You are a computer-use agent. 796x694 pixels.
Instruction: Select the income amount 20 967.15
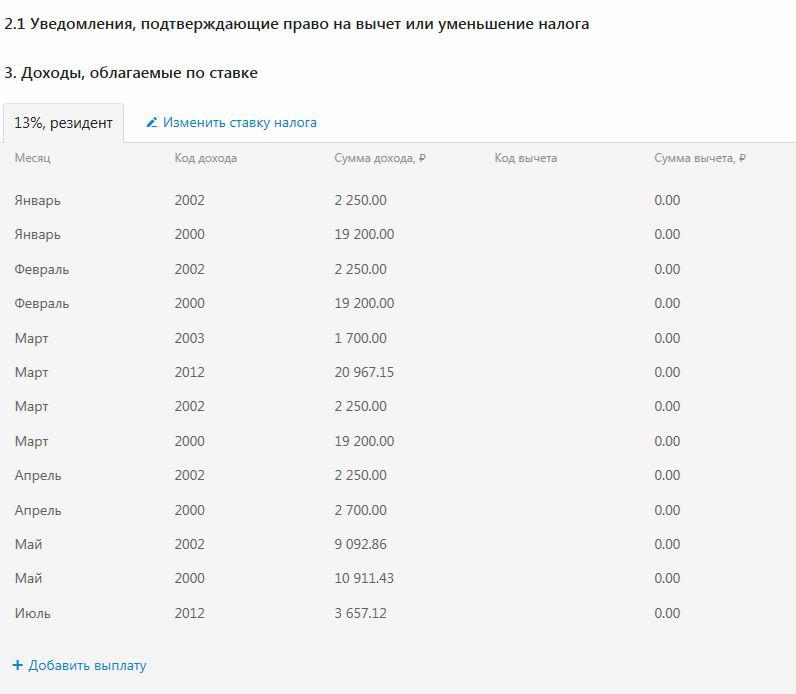pyautogui.click(x=364, y=372)
